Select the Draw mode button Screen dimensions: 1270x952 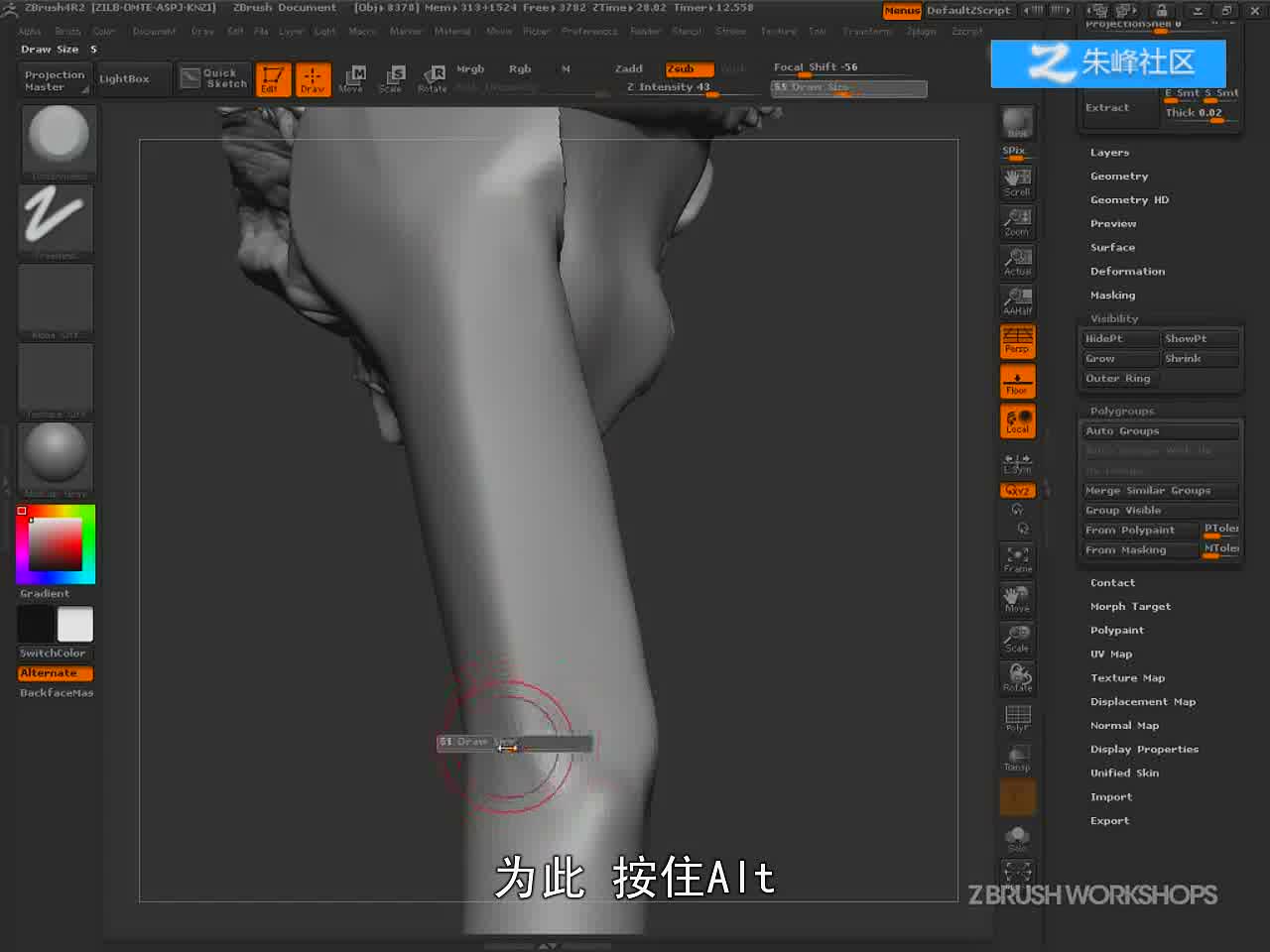click(313, 78)
